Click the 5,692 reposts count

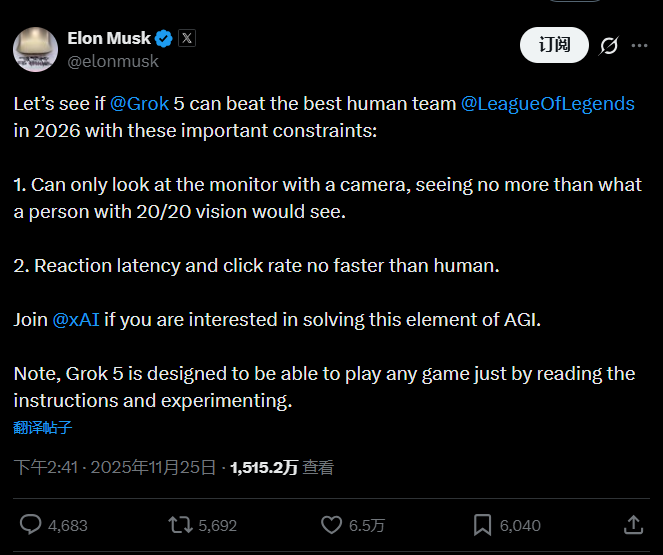click(217, 525)
